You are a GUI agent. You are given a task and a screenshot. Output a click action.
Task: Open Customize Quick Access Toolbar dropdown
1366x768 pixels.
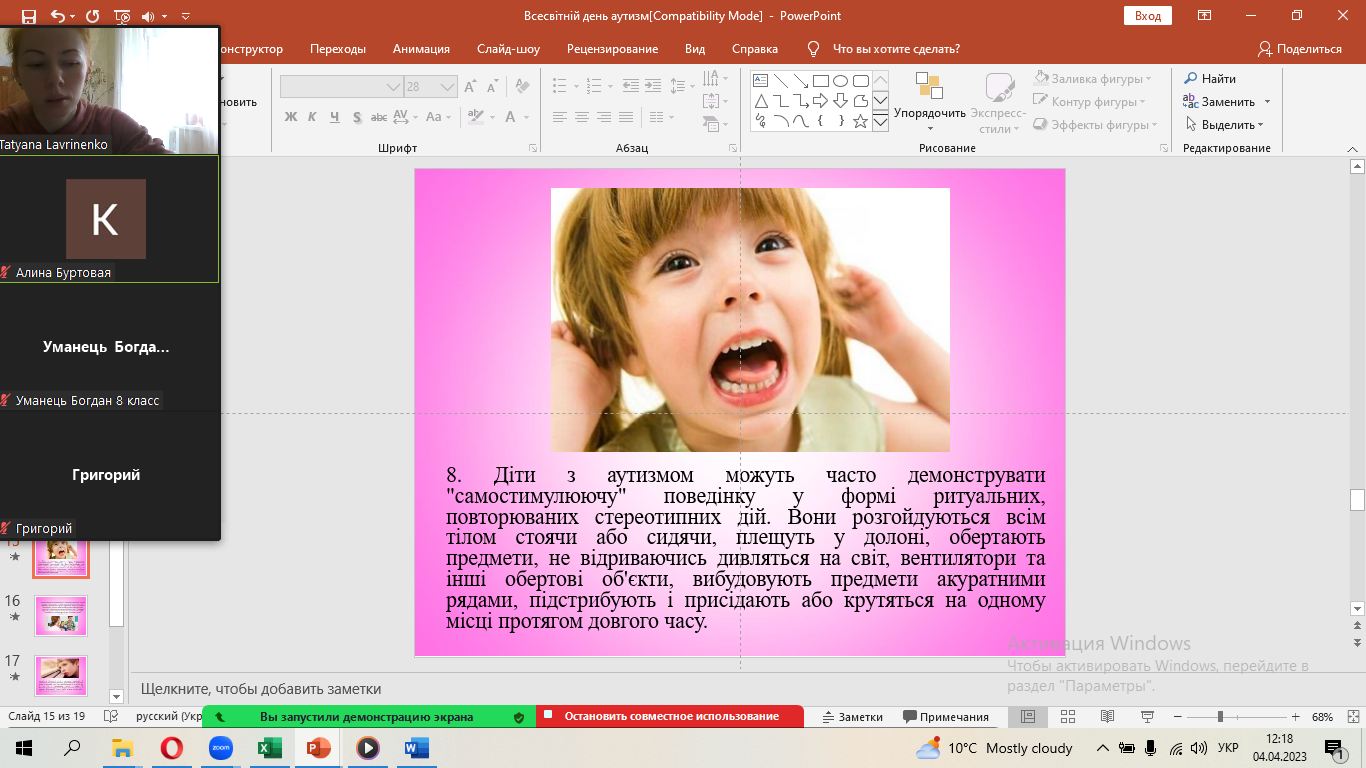click(x=186, y=16)
